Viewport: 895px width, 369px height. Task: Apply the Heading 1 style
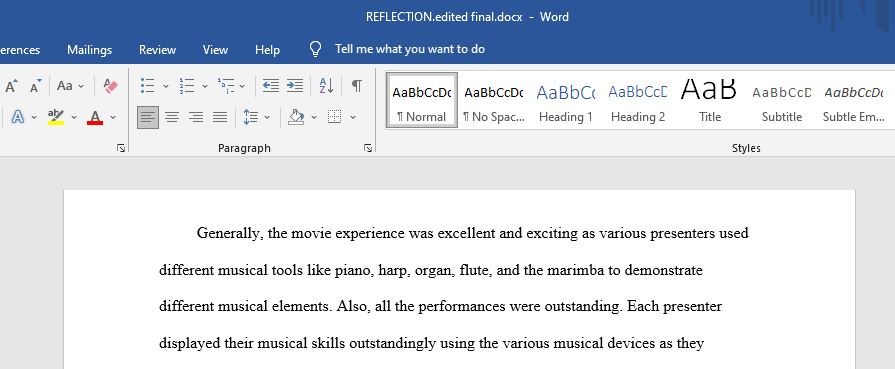coord(566,99)
